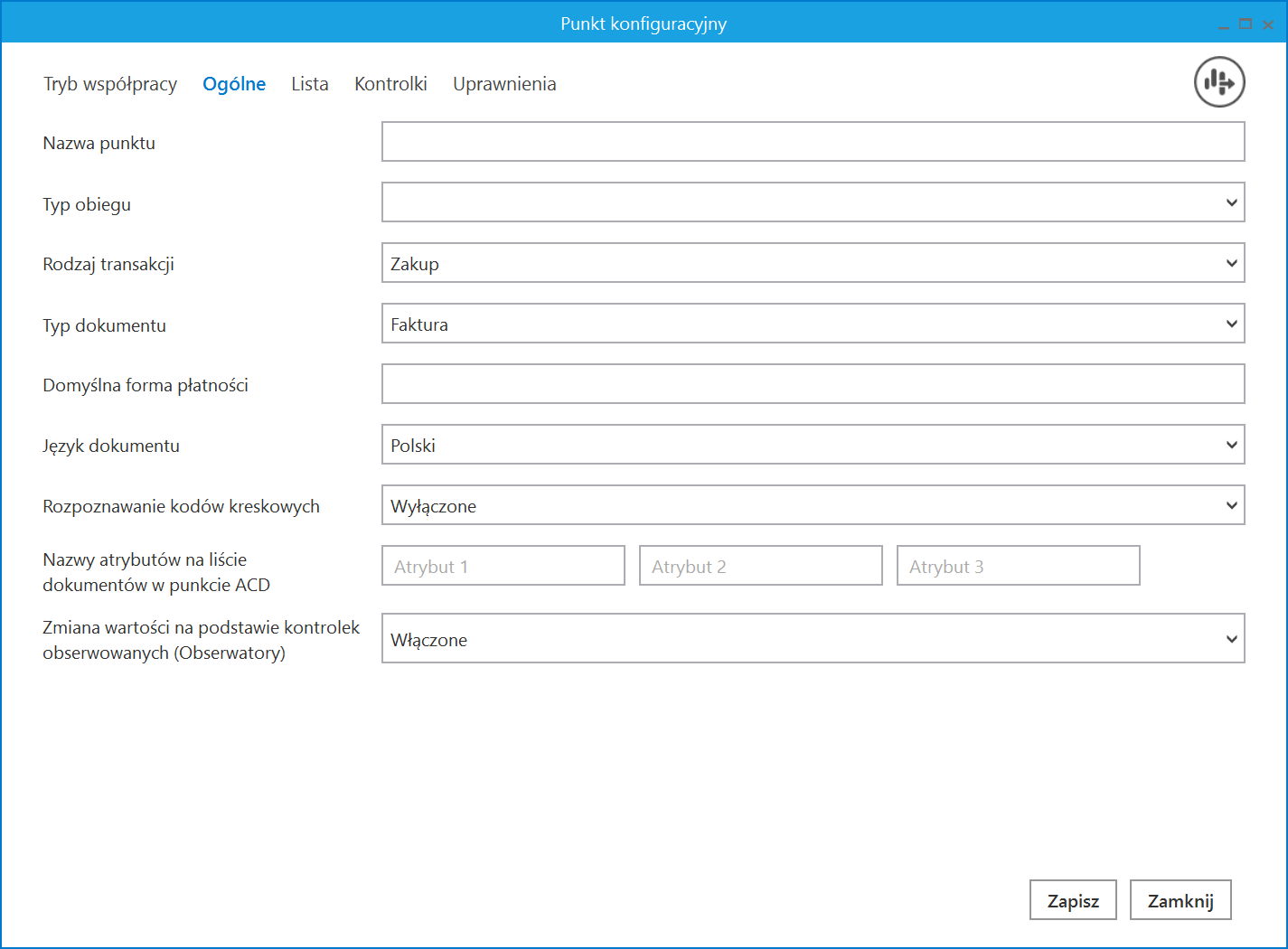
Task: Maximize the Punkt konfiguracyjny window
Action: 1246,24
